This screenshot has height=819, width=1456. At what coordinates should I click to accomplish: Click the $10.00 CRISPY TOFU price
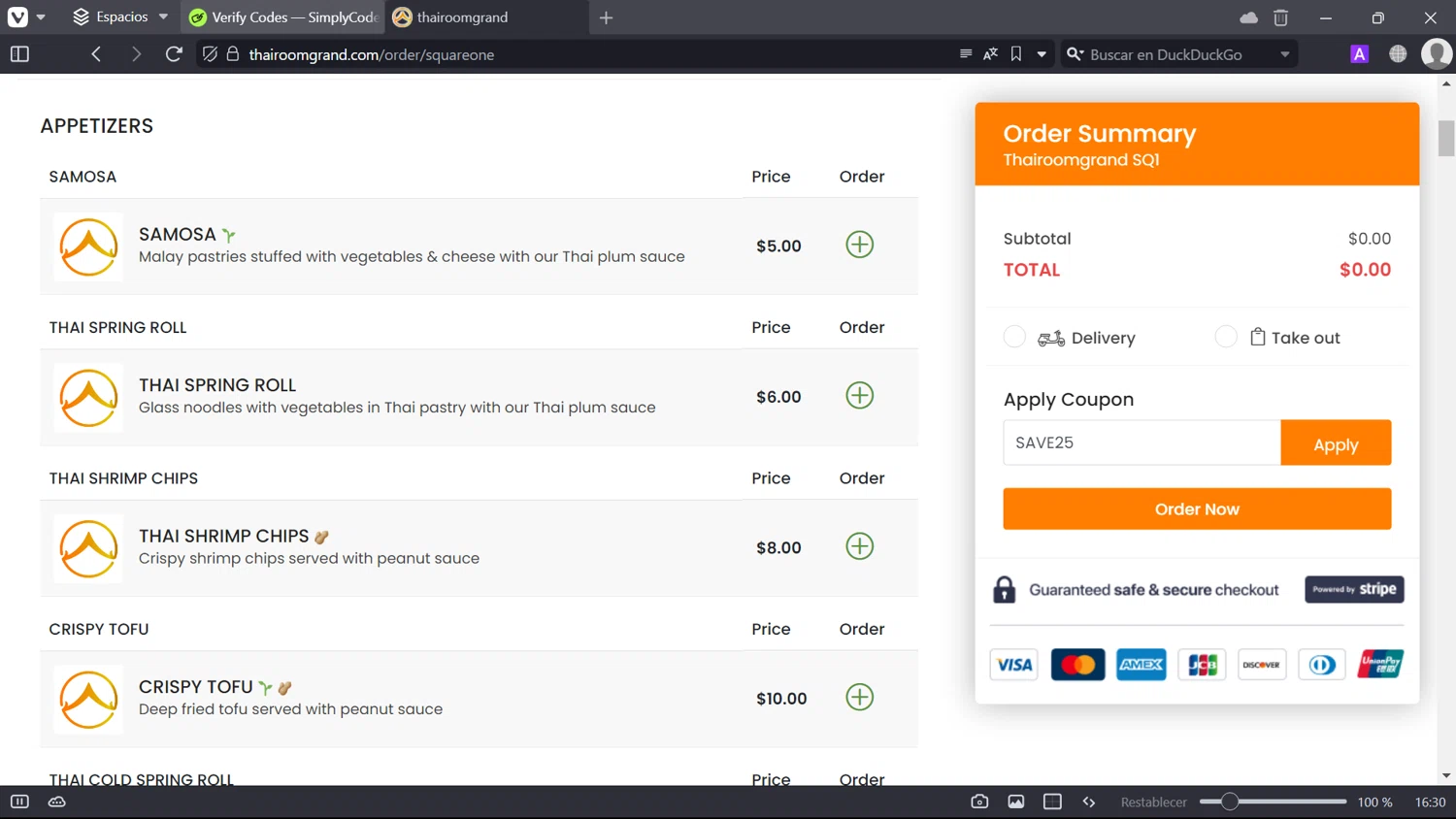781,699
